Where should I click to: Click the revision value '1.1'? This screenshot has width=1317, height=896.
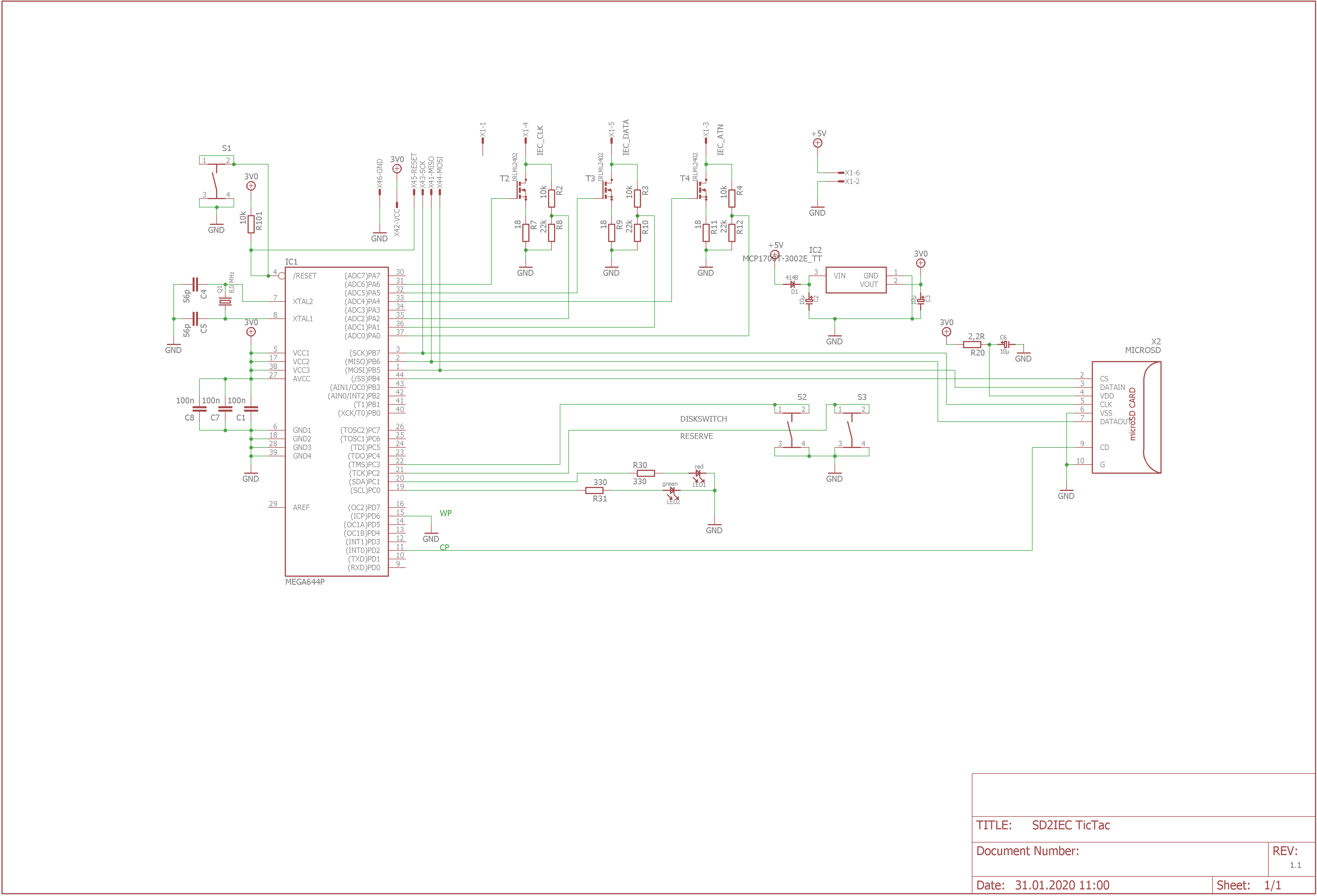click(x=1296, y=865)
